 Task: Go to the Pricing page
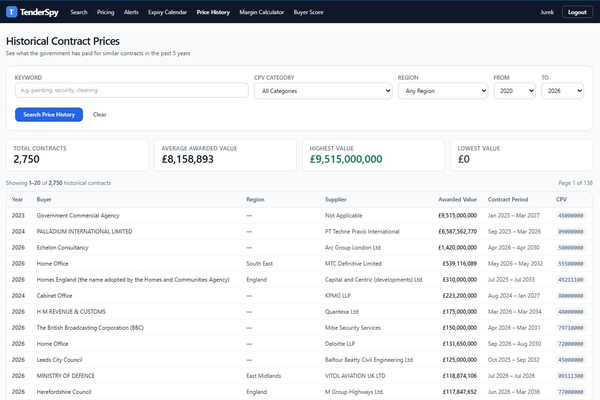coord(106,12)
